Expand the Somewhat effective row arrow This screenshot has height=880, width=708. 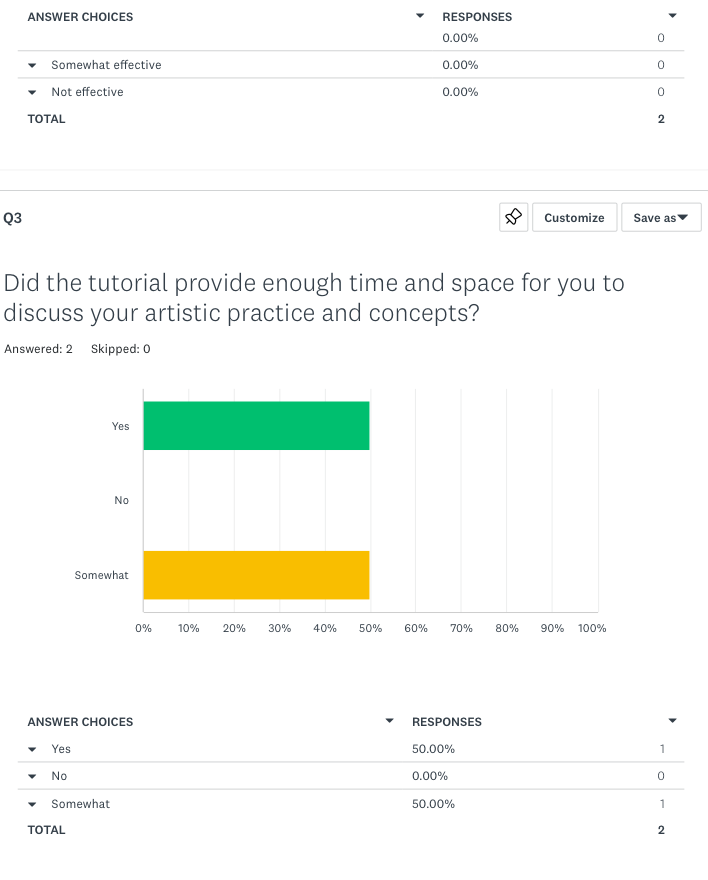click(x=33, y=65)
